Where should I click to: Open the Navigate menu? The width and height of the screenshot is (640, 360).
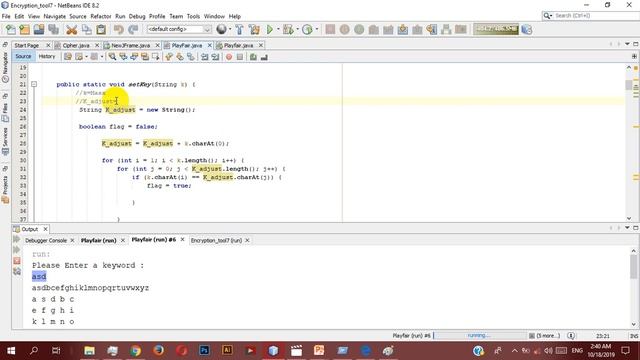[55, 16]
